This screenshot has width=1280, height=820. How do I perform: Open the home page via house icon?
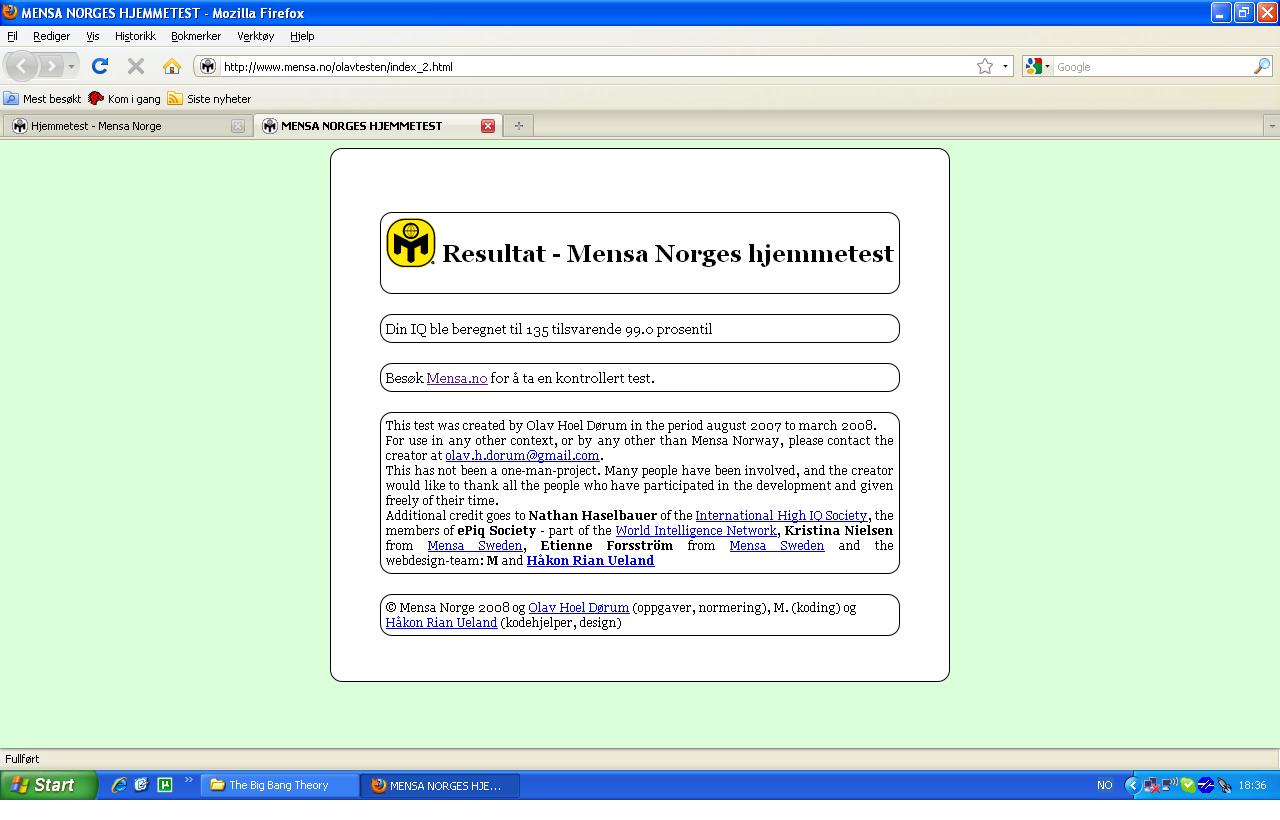(172, 66)
